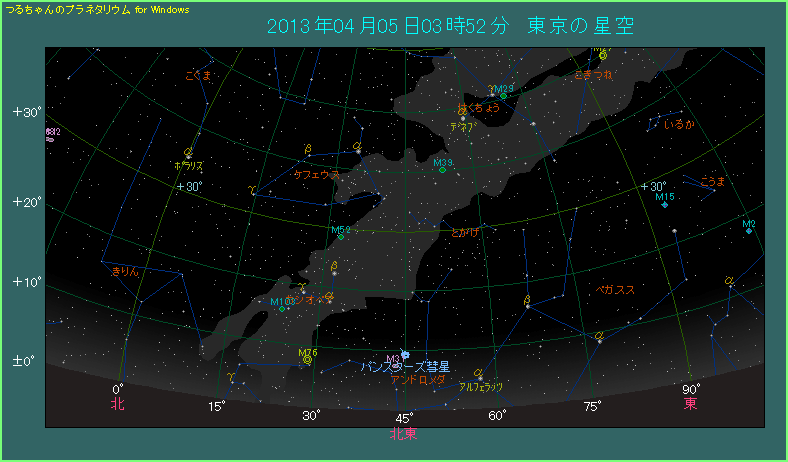Click the ケフェウス constellation name

[x=316, y=174]
